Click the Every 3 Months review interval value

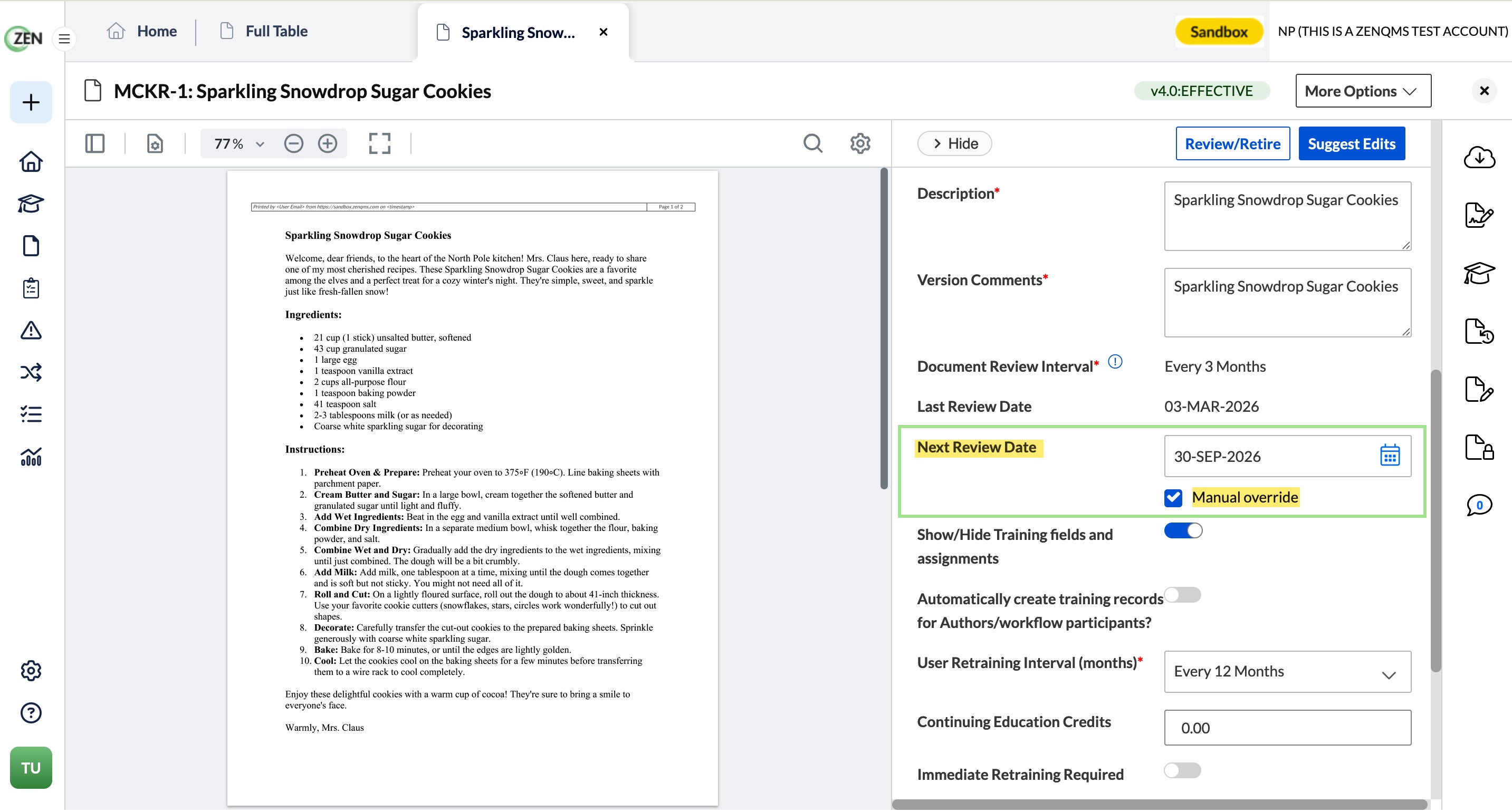coord(1215,366)
